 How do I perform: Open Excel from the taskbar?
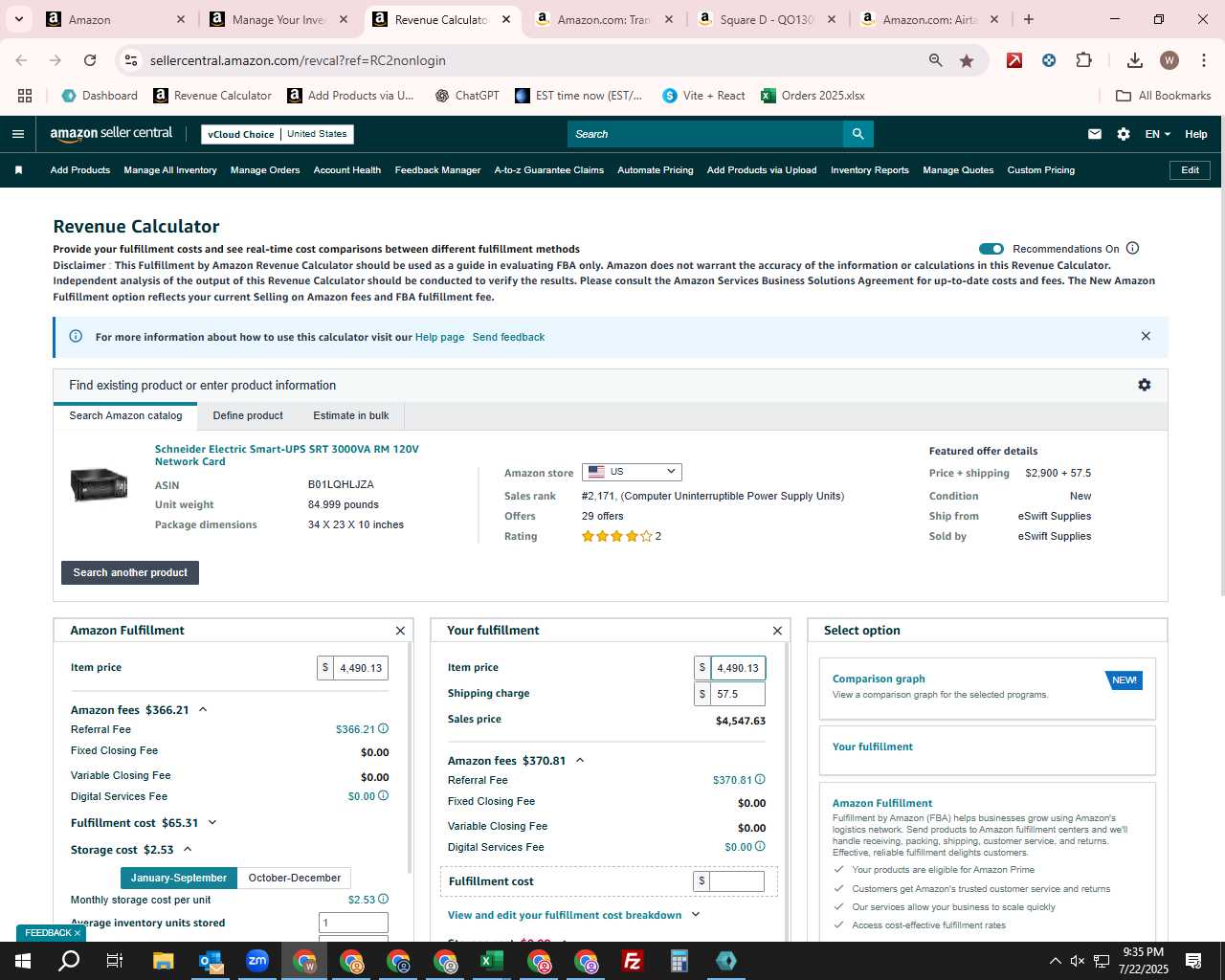coord(492,961)
